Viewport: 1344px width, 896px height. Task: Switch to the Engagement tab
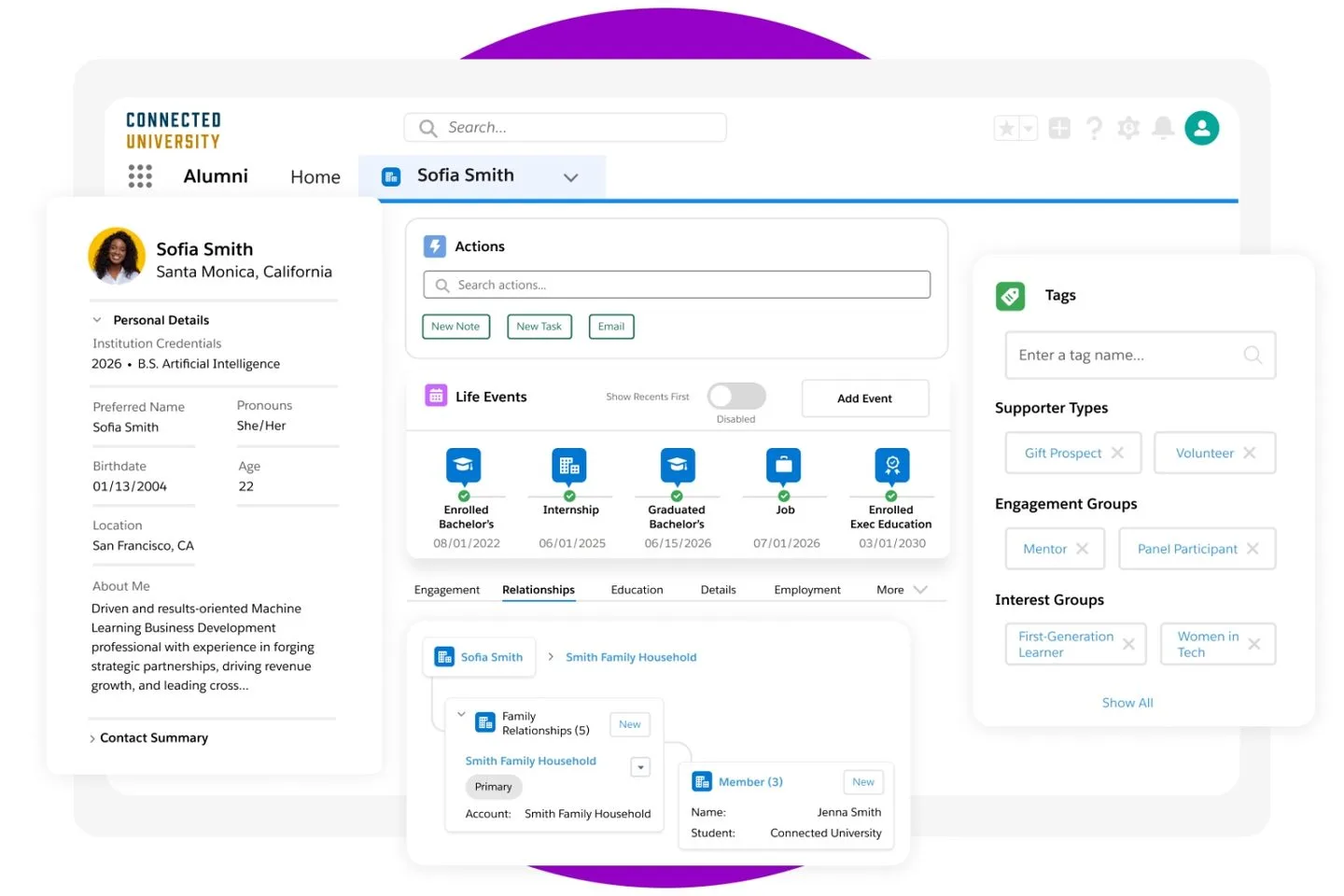pos(447,590)
